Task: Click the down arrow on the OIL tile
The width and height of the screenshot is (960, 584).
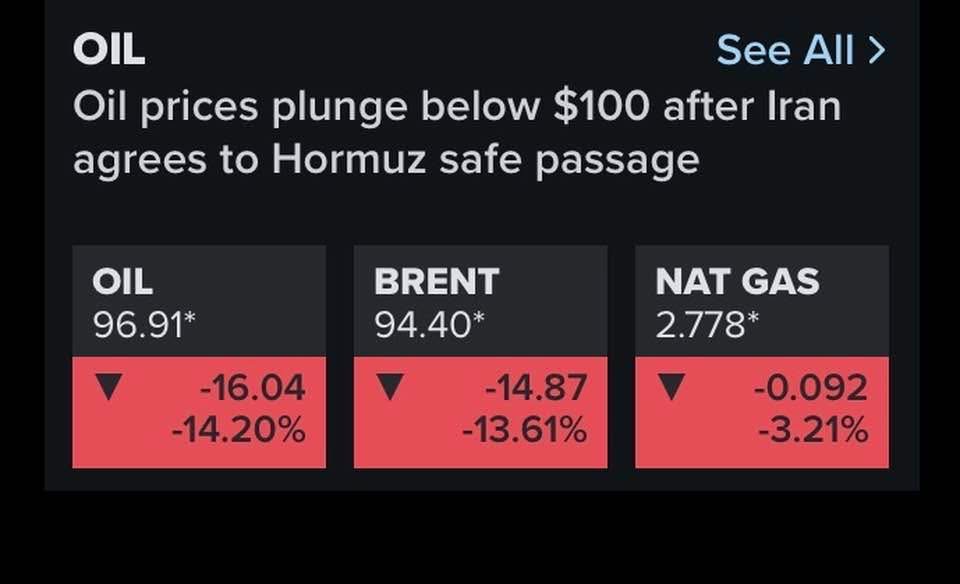Action: tap(106, 387)
